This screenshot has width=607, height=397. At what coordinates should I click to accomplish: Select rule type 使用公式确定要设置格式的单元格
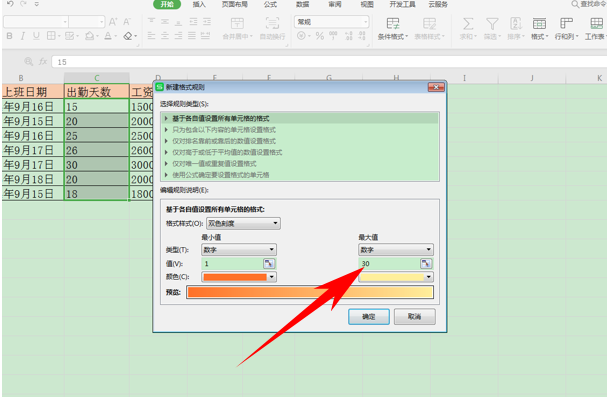click(300, 175)
